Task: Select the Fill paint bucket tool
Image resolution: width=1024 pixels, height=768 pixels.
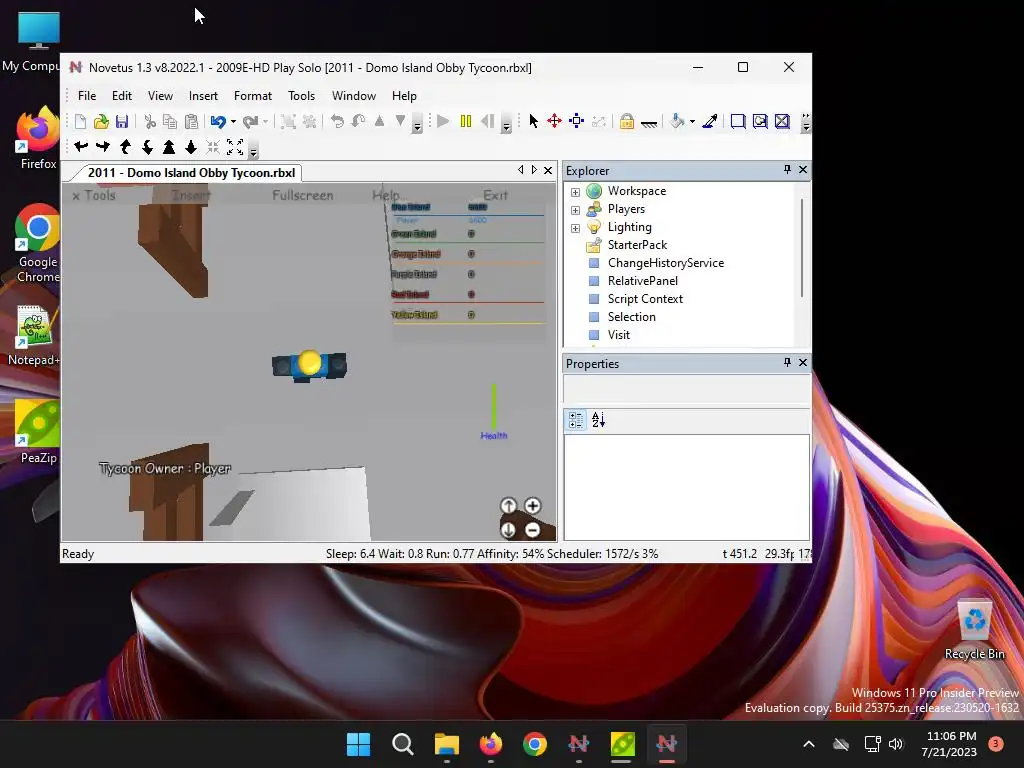Action: click(677, 121)
